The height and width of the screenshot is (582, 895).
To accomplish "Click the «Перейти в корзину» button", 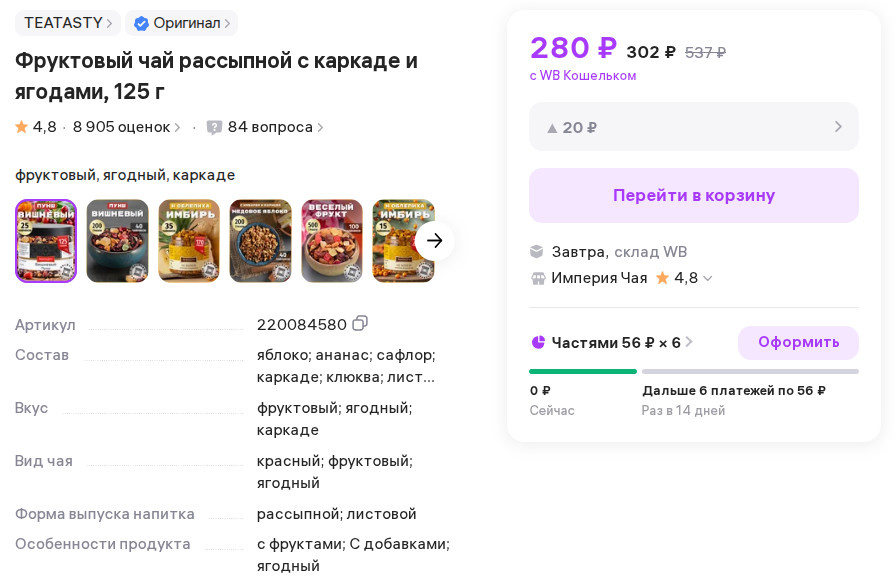I will pyautogui.click(x=693, y=195).
